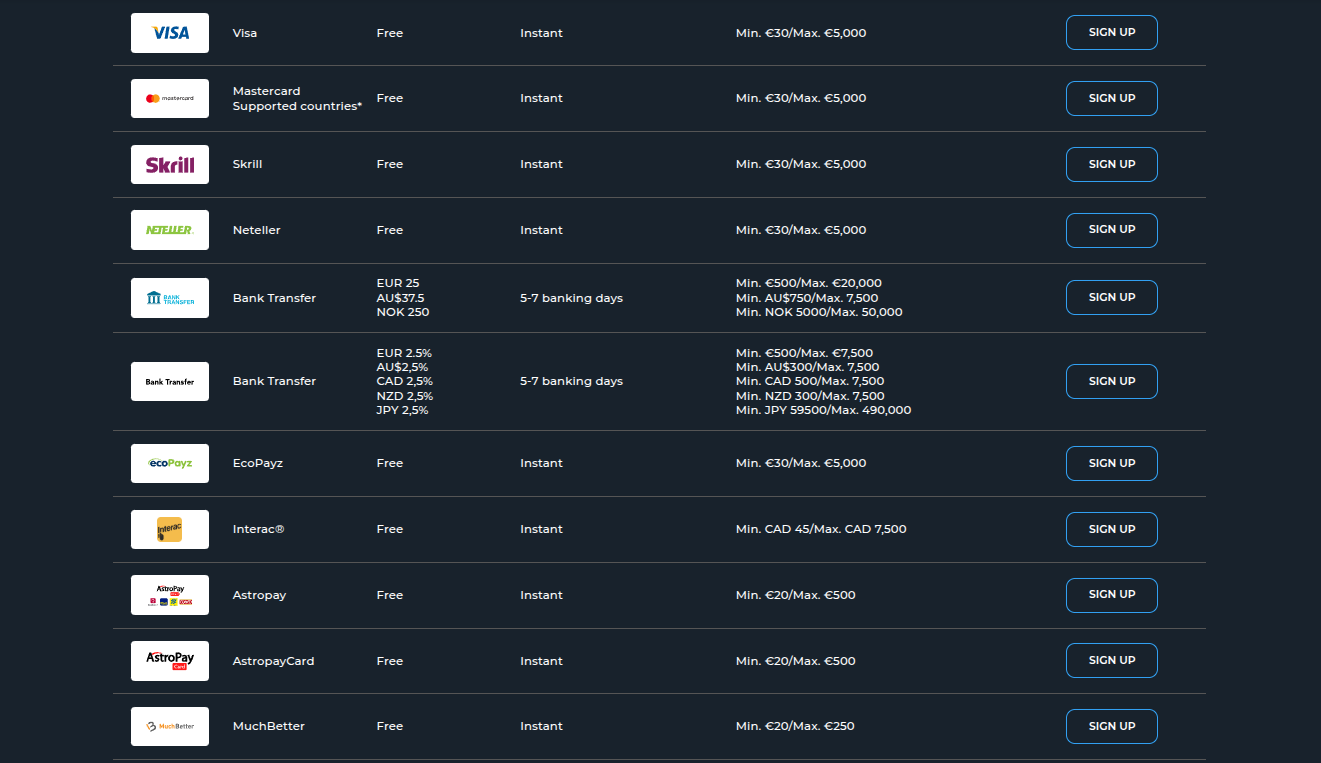1321x763 pixels.
Task: Select the Skrill payment logo
Action: point(169,164)
